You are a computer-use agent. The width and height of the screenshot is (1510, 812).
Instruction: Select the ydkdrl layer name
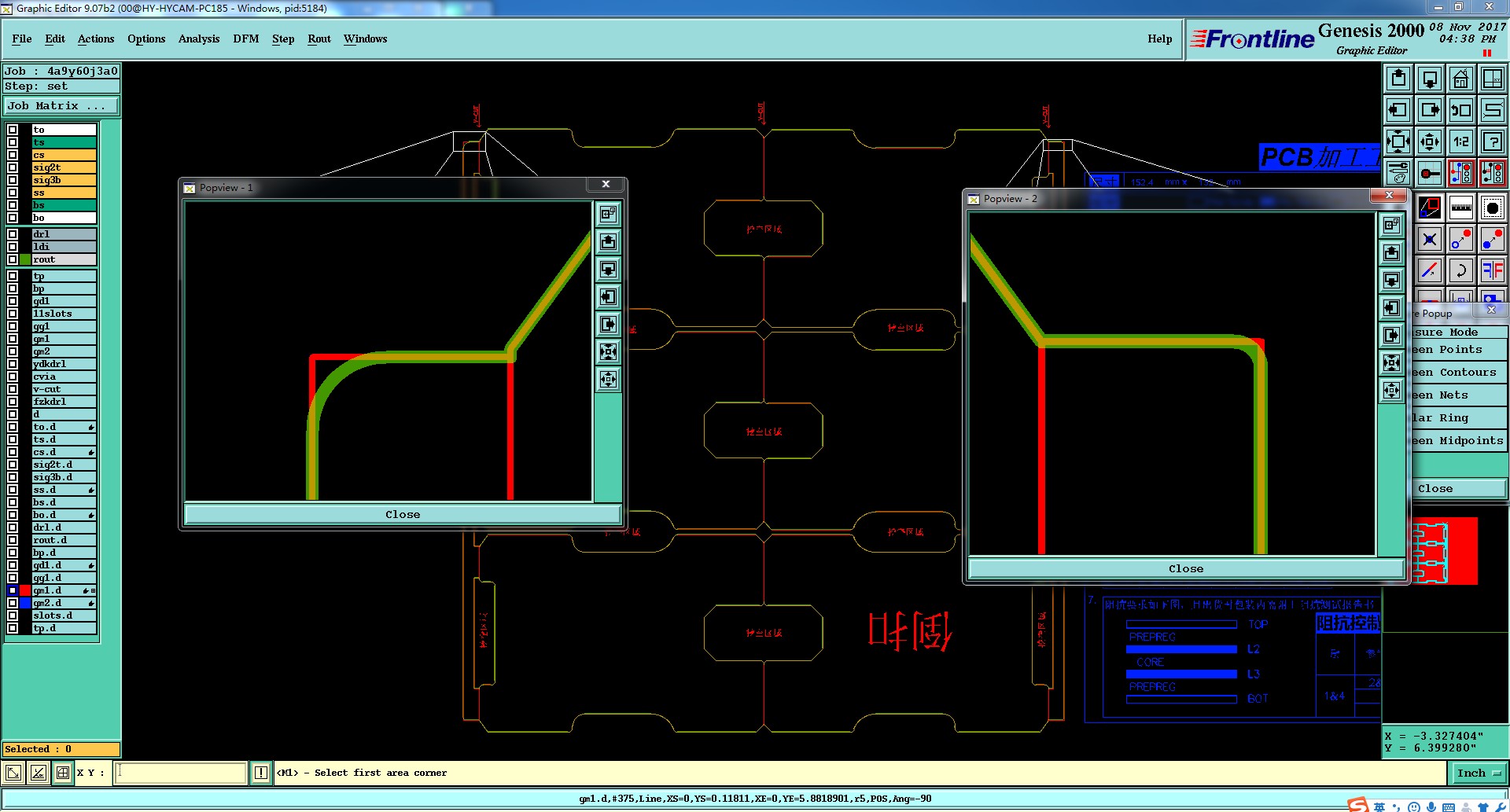click(x=64, y=364)
